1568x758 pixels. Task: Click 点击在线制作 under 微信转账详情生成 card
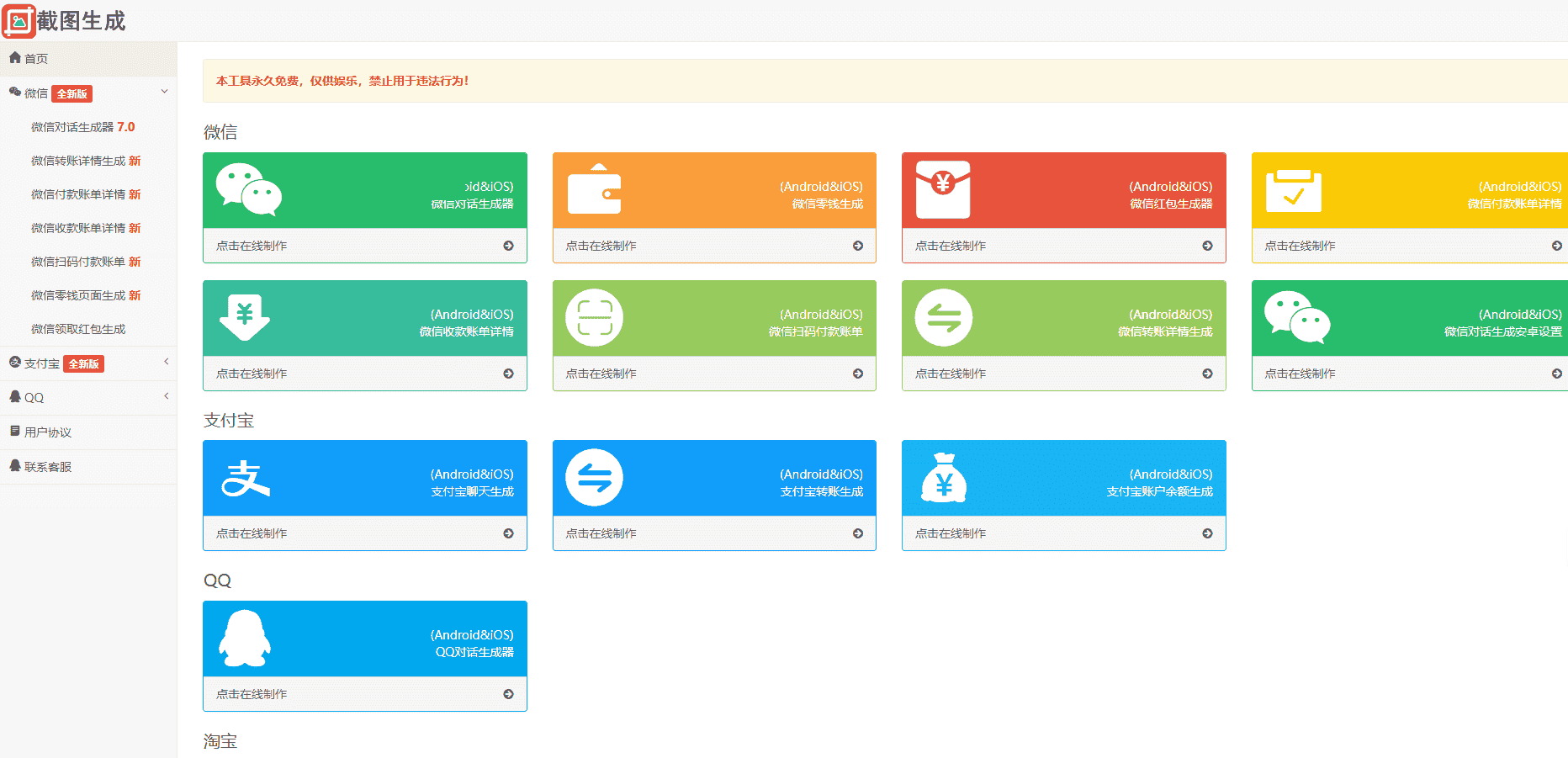tap(951, 374)
